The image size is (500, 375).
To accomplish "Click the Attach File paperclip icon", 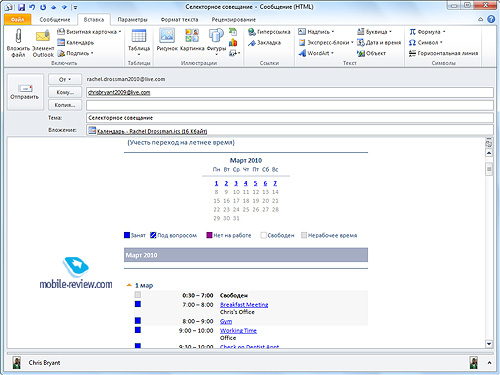I will click(x=18, y=36).
